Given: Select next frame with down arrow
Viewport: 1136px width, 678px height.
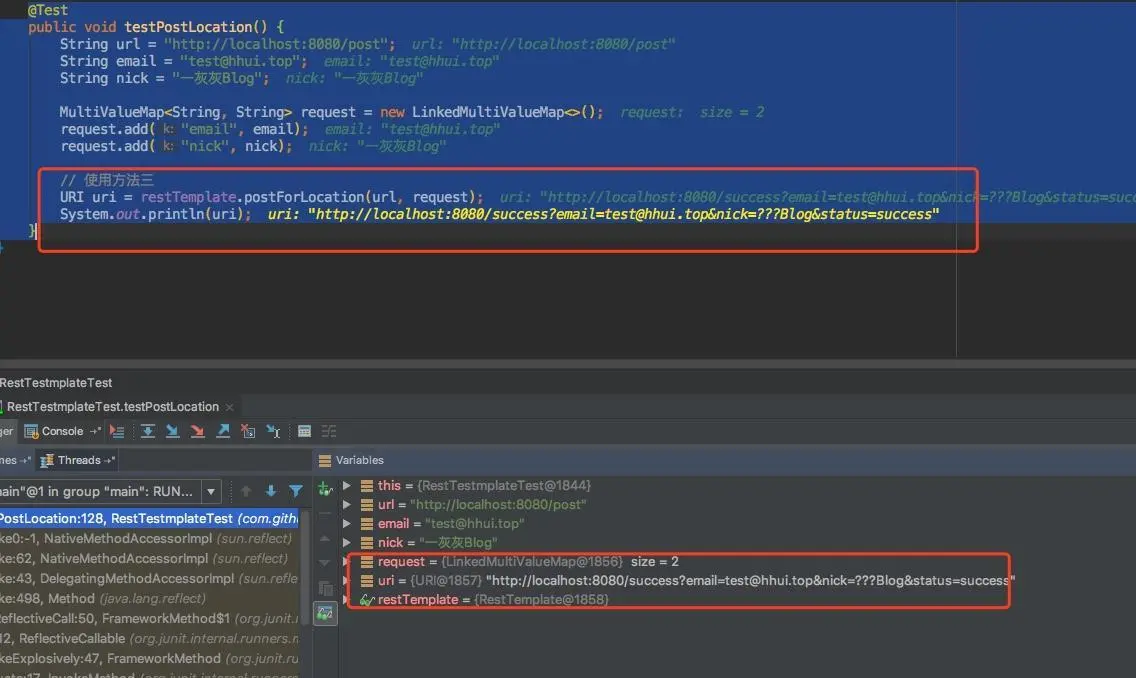Looking at the screenshot, I should 270,491.
